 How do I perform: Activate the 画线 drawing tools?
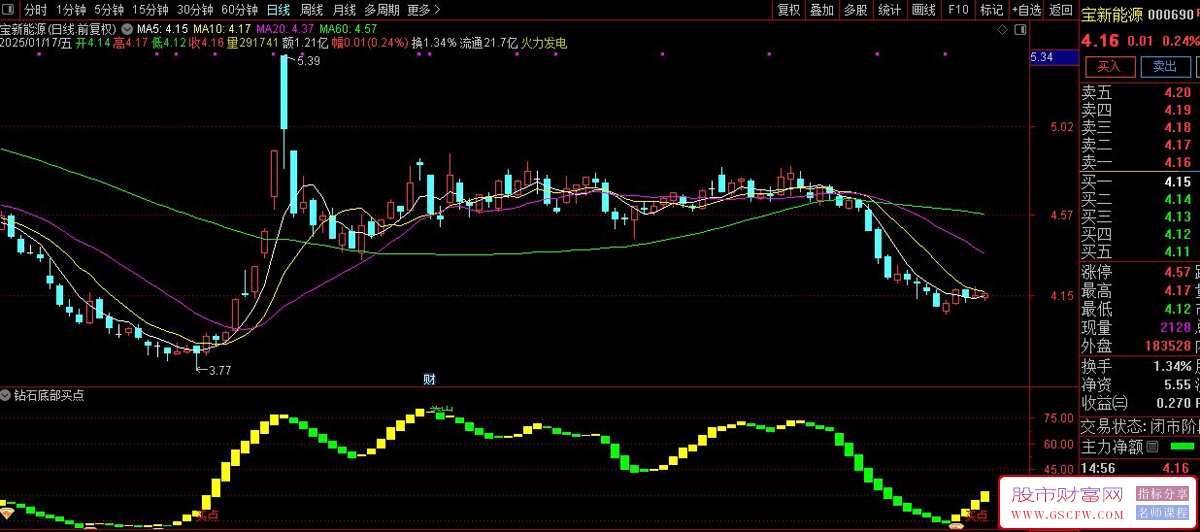click(924, 9)
